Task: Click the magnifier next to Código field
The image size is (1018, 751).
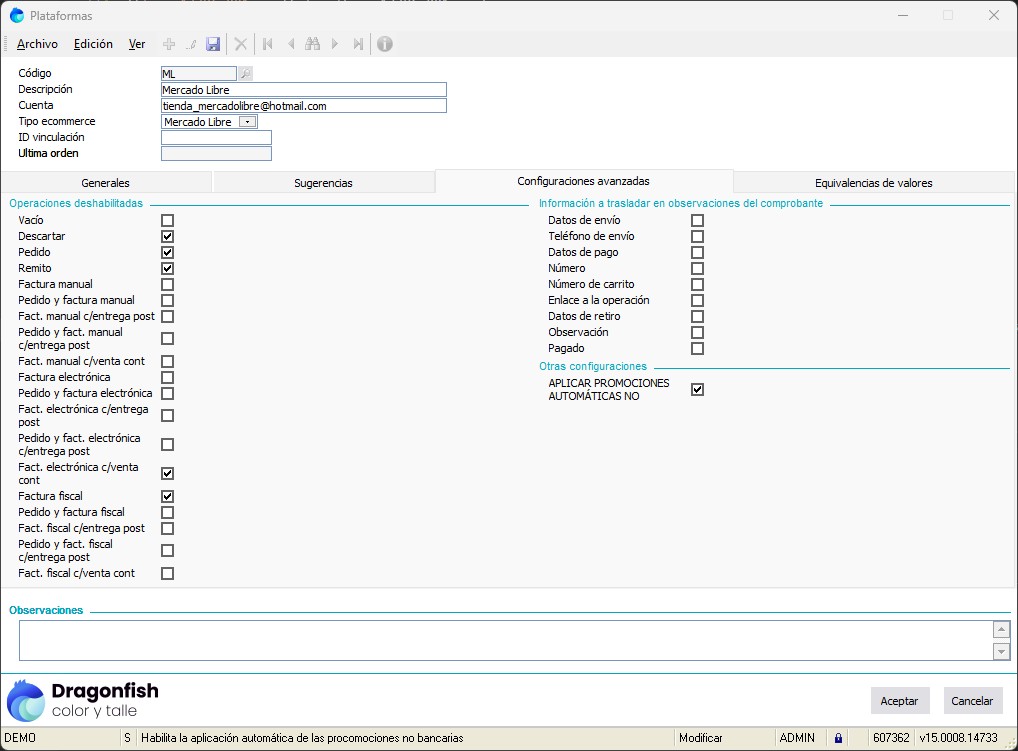Action: pyautogui.click(x=246, y=73)
